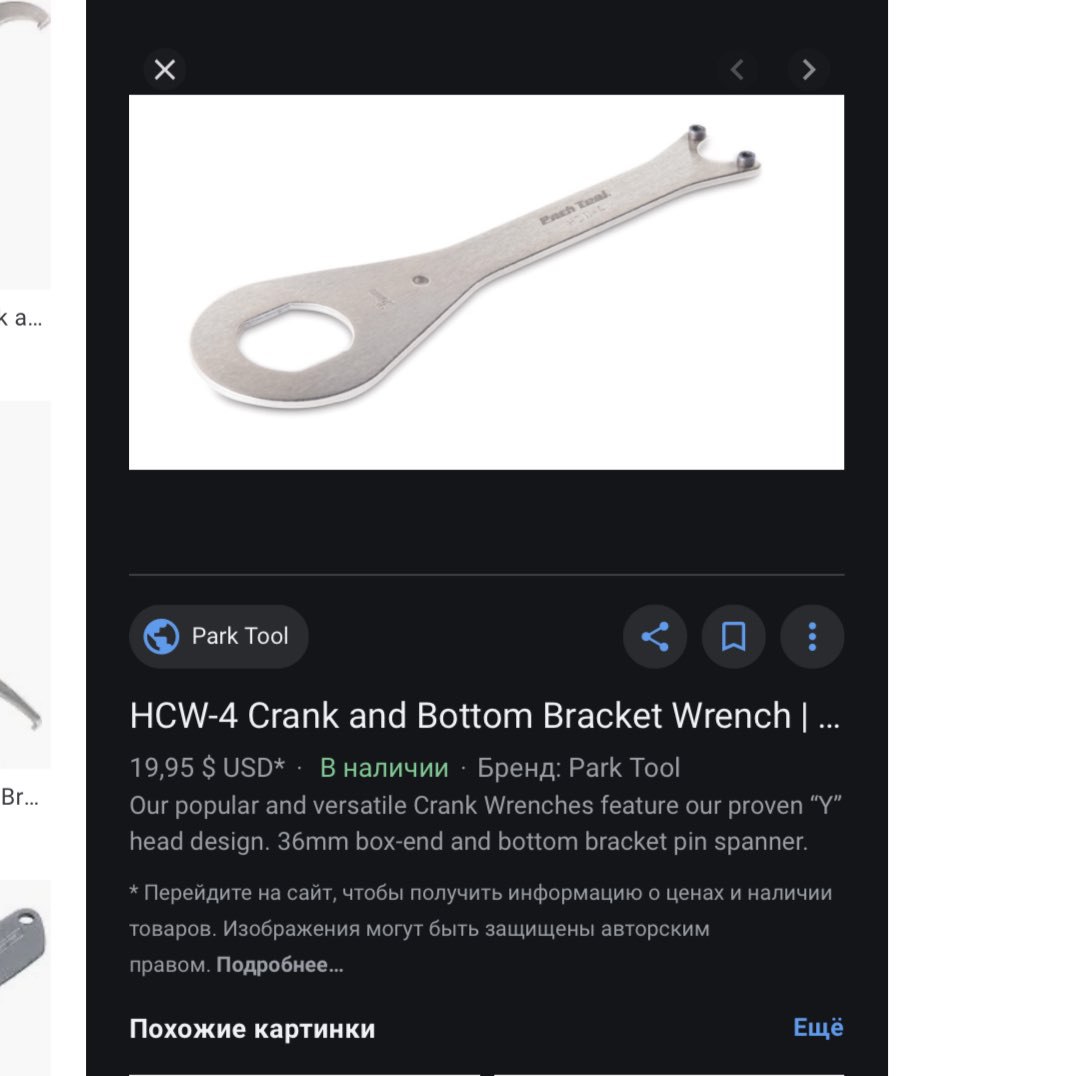Open HCW-4 Crank and Bottom Bracket Wrench title
1076x1076 pixels.
485,716
